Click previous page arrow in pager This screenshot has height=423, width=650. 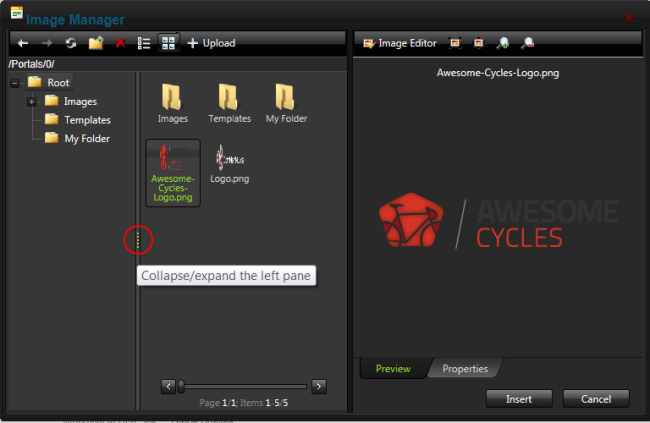168,387
